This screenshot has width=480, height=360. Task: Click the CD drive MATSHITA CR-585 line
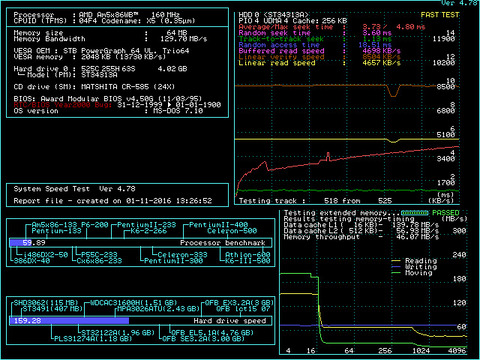pyautogui.click(x=94, y=87)
